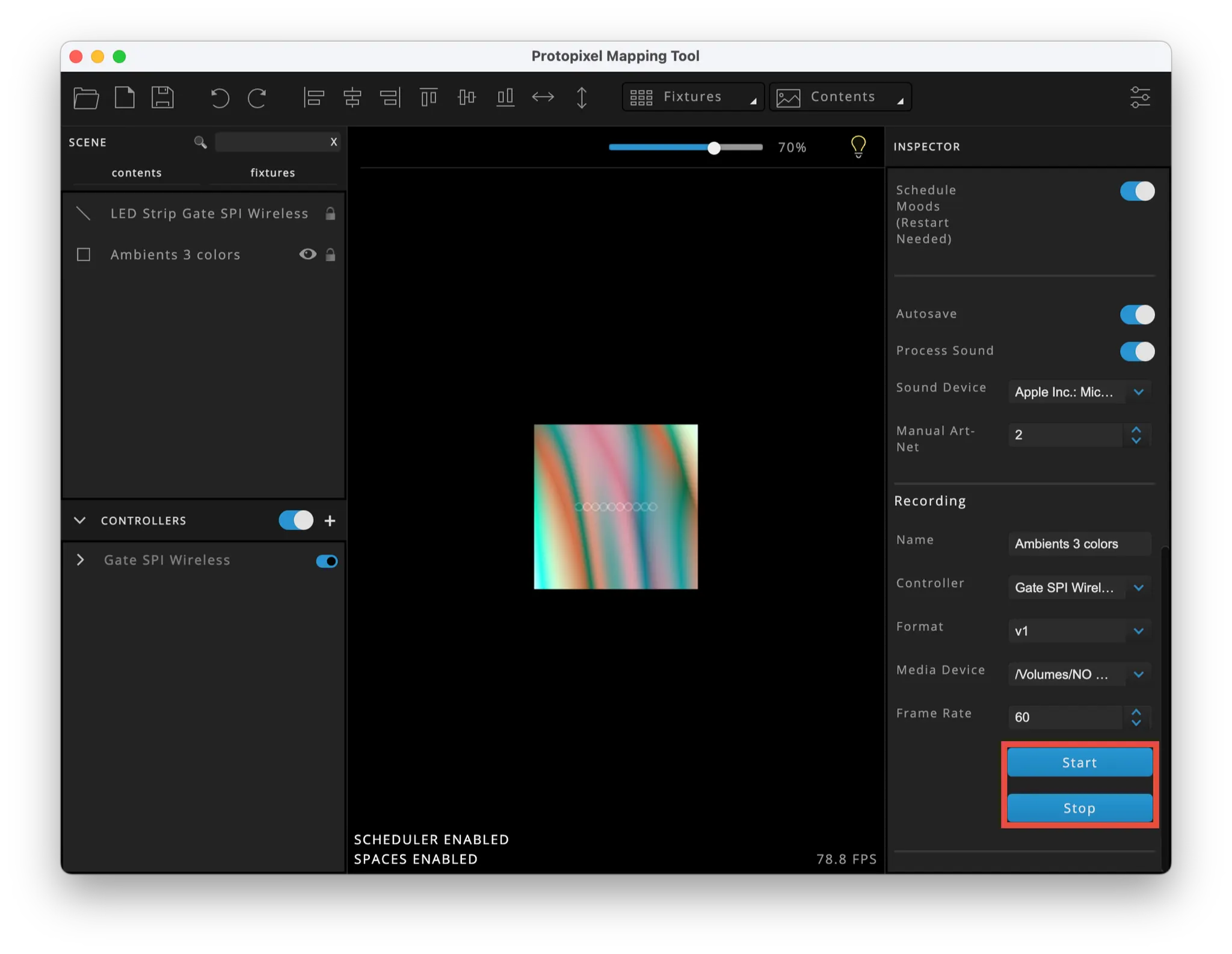Align selected items to the right
Screen dimensions: 1232x954
click(390, 97)
